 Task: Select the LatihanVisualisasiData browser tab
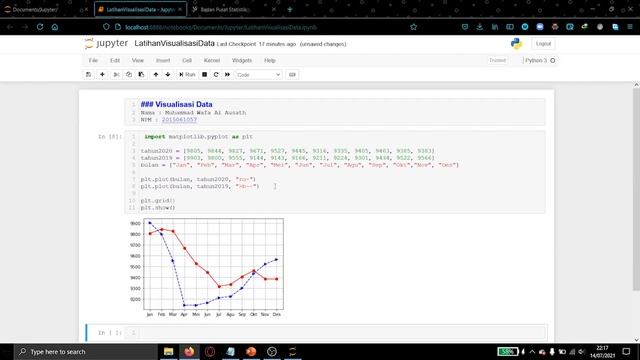[140, 9]
